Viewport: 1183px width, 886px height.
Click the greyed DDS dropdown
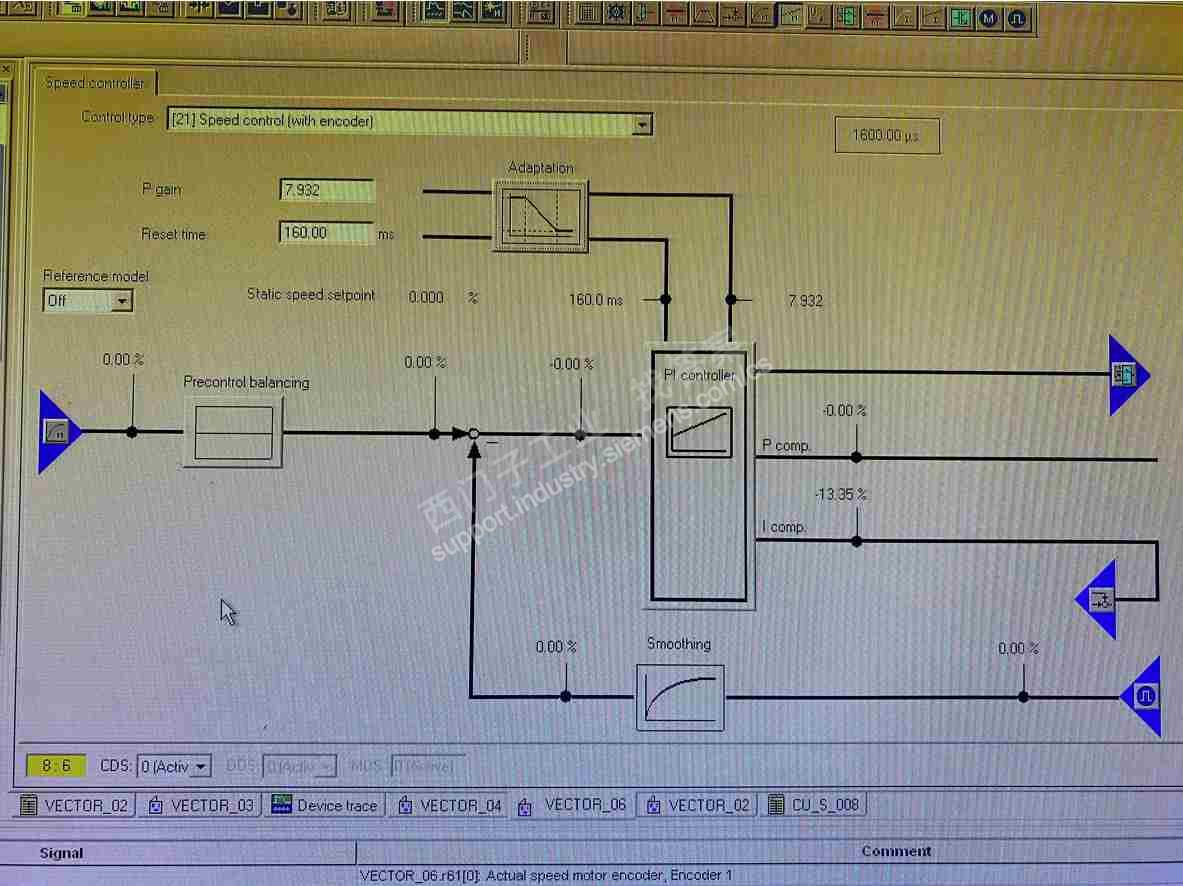[300, 766]
